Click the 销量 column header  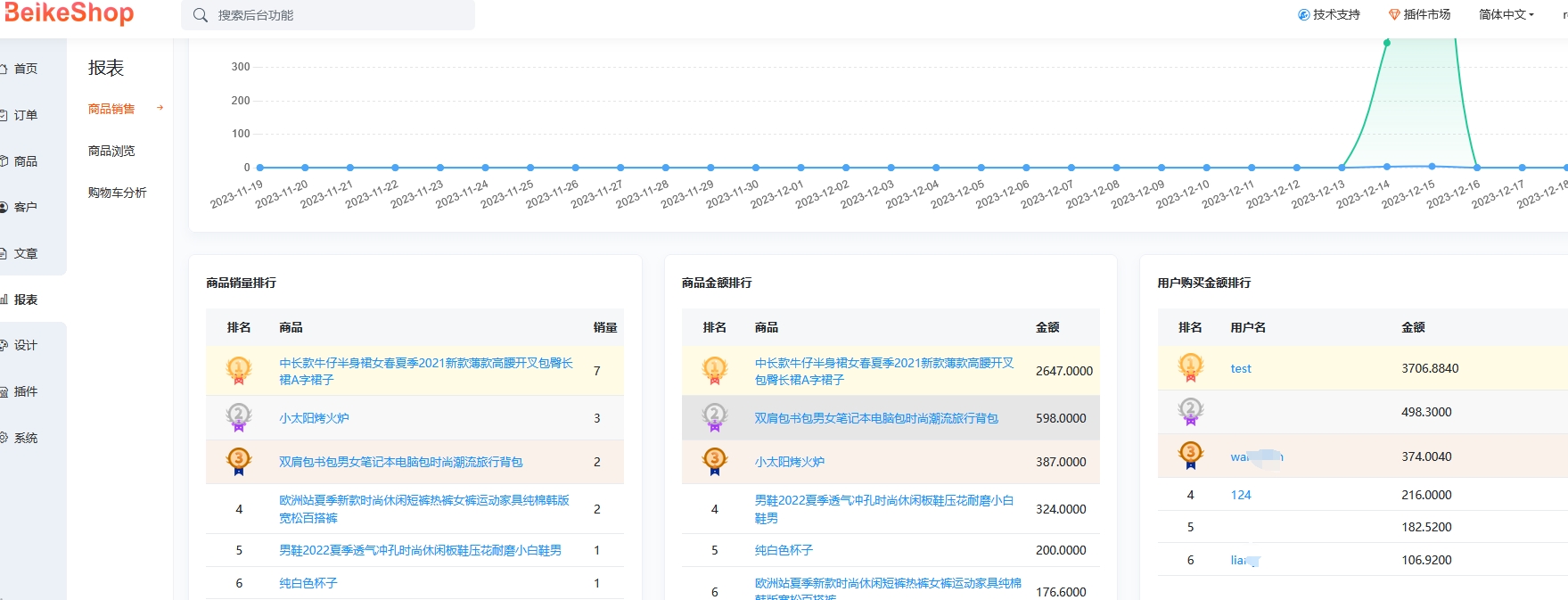coord(605,327)
